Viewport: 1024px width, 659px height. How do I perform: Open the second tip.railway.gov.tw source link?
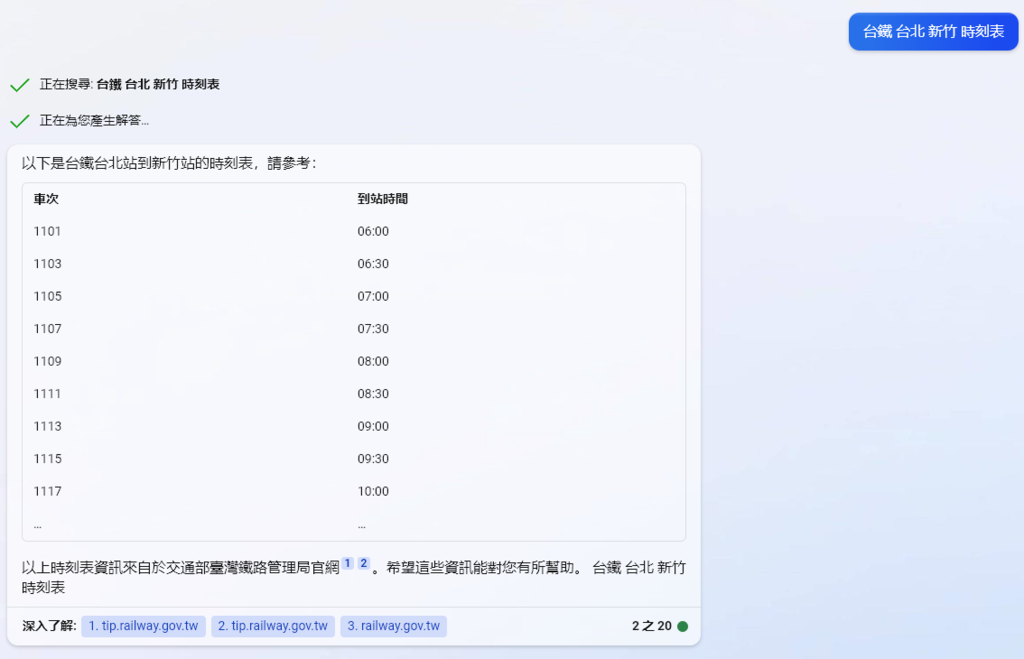[273, 626]
